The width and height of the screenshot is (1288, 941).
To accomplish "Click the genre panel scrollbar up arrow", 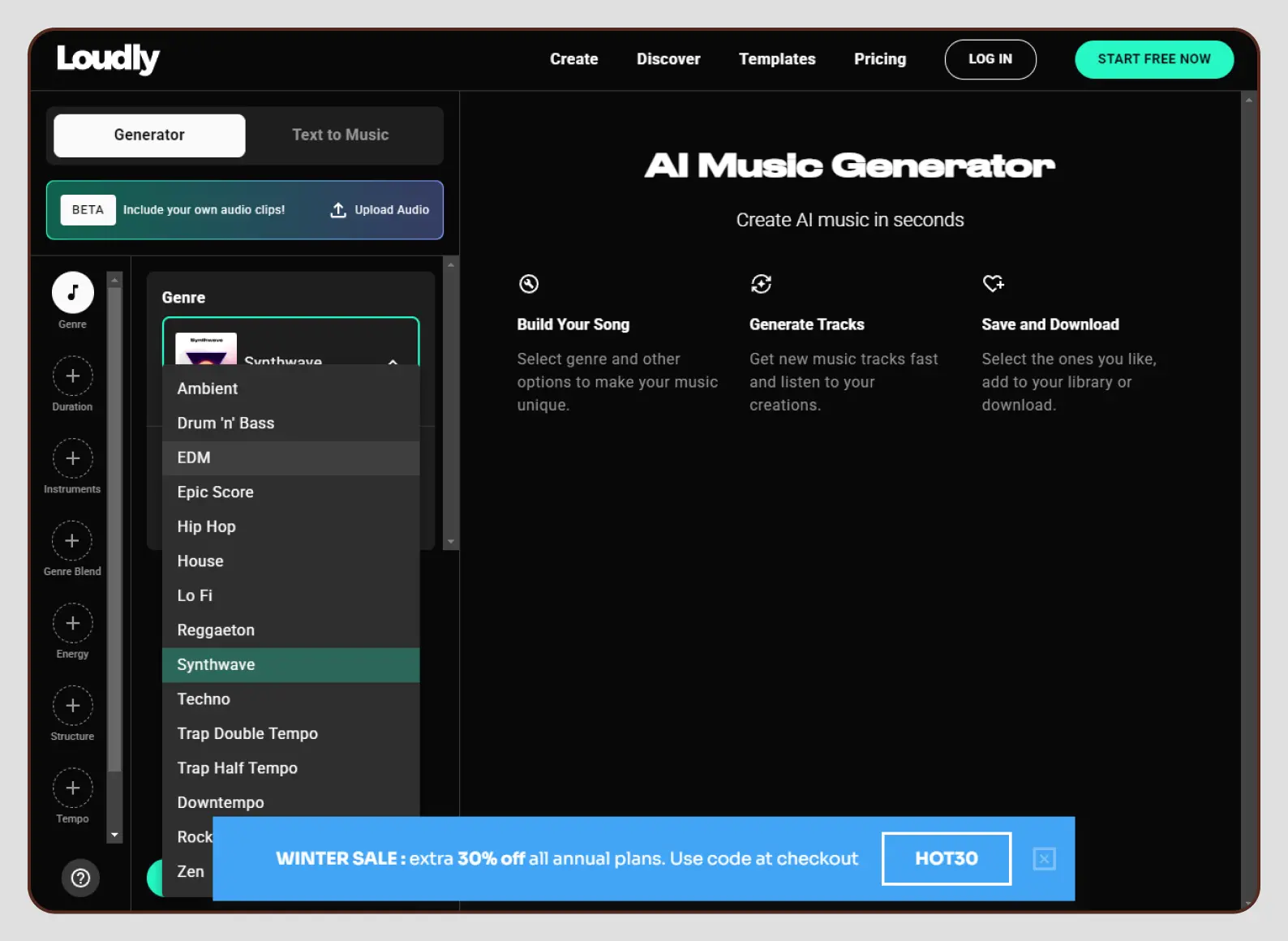I will pos(451,264).
